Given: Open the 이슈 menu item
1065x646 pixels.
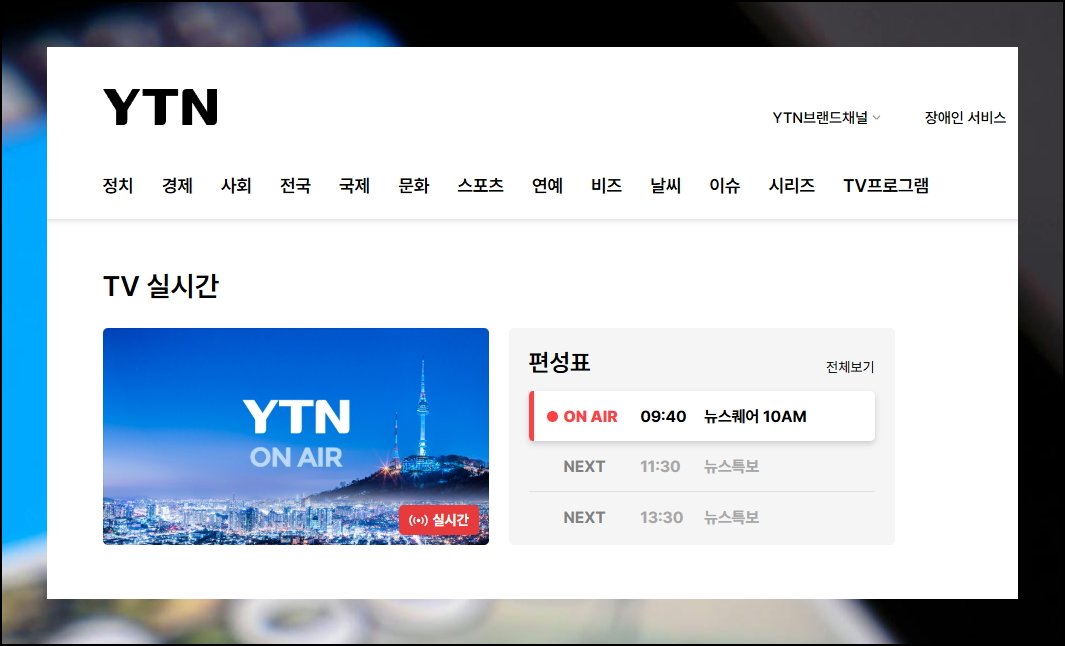Looking at the screenshot, I should (x=725, y=185).
